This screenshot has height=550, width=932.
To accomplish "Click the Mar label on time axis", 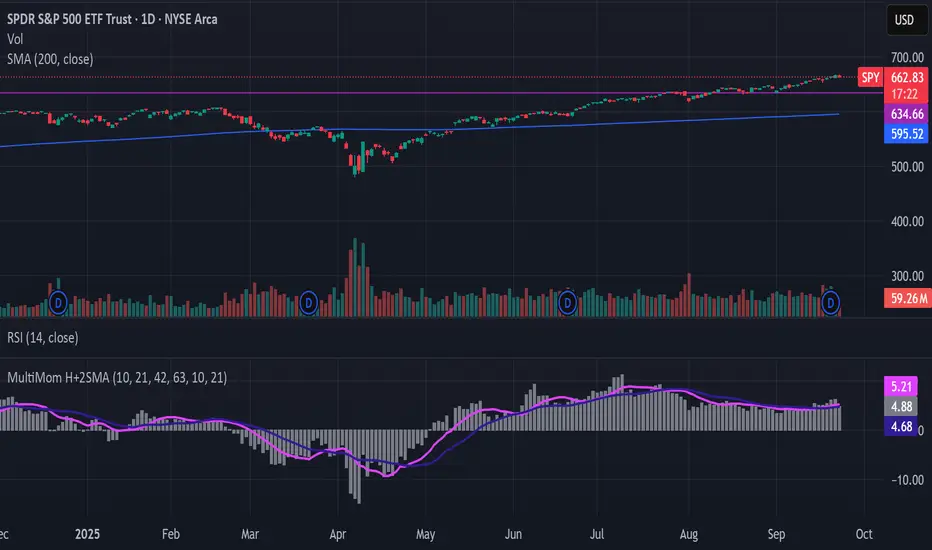I will (250, 534).
